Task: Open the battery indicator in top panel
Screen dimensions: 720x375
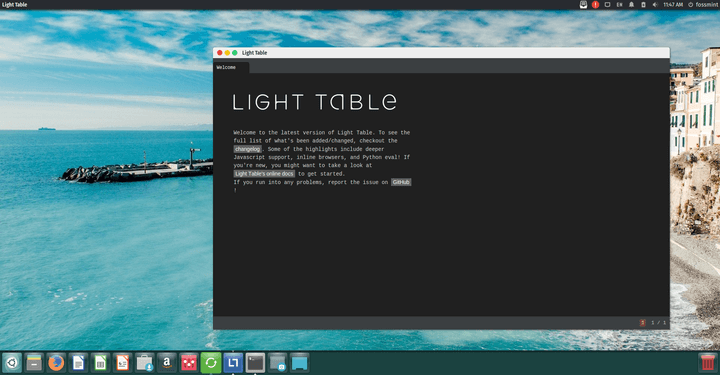Action: tap(643, 5)
